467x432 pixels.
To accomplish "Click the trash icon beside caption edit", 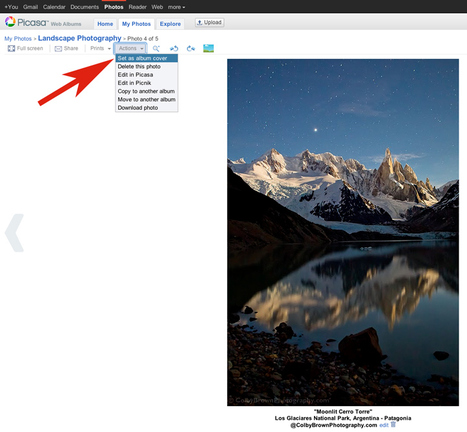I will pos(393,424).
